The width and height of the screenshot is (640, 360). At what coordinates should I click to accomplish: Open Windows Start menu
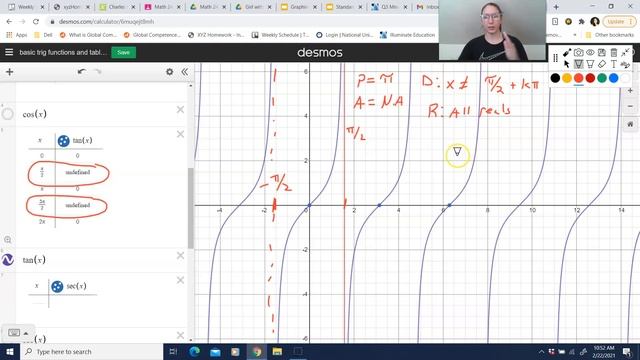(10, 351)
